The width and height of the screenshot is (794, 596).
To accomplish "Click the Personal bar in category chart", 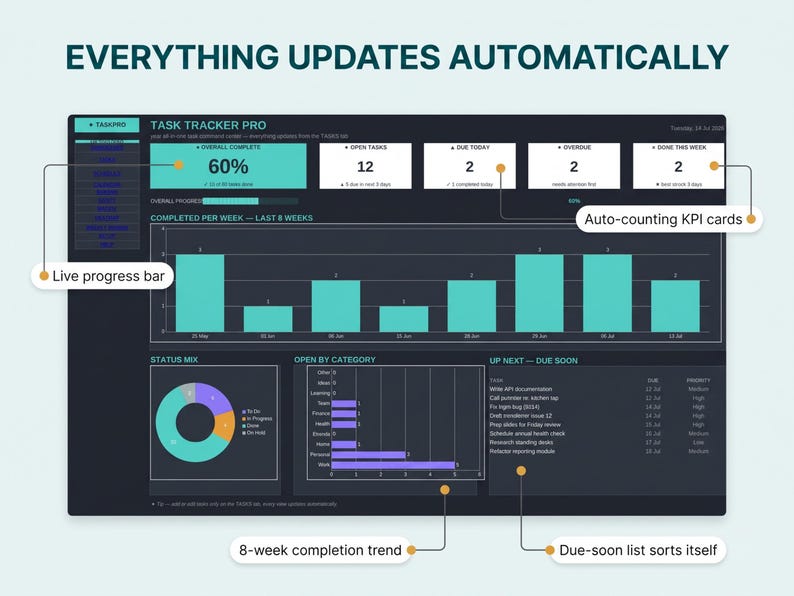I will (369, 455).
